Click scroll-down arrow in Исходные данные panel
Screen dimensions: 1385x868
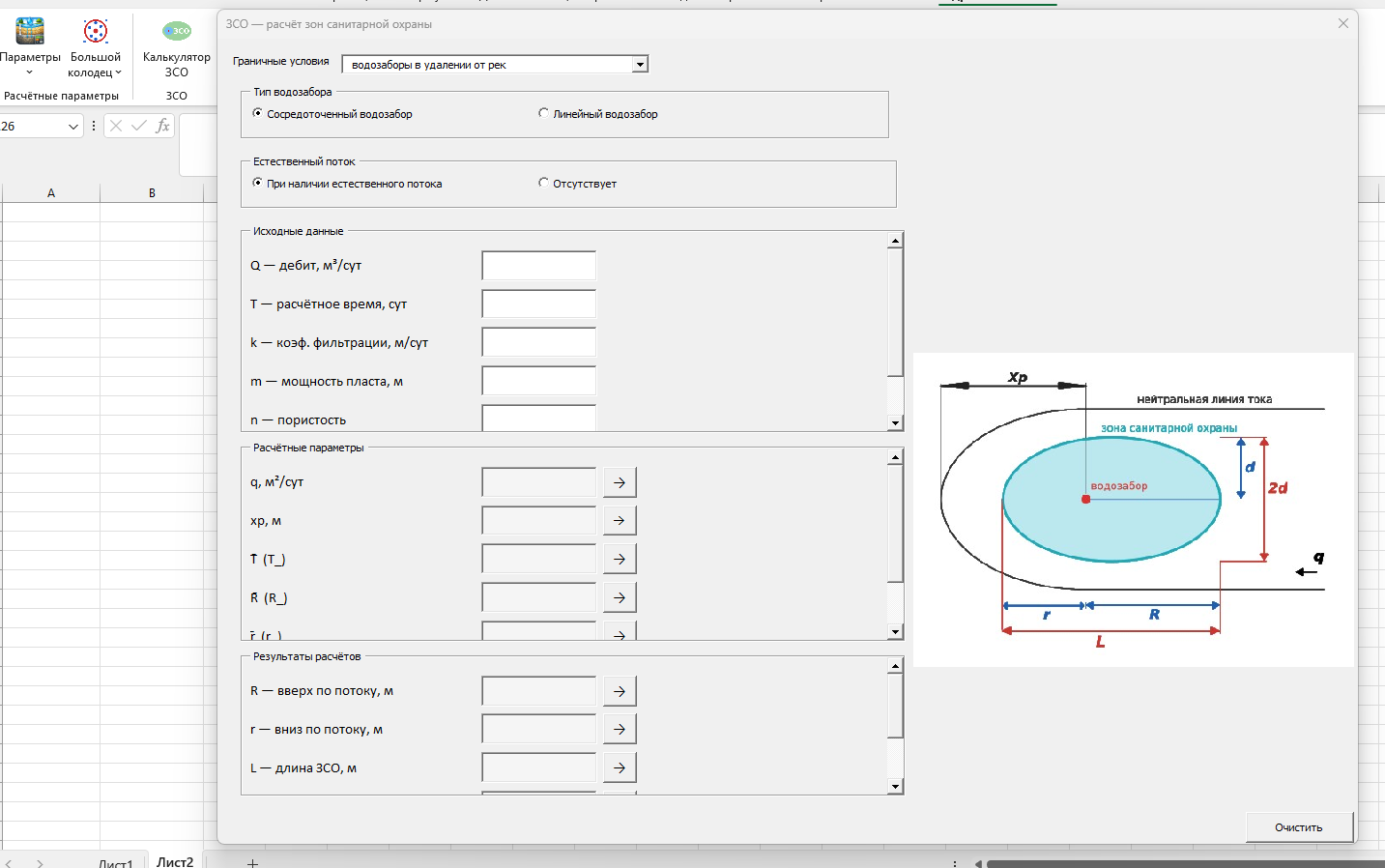[895, 422]
